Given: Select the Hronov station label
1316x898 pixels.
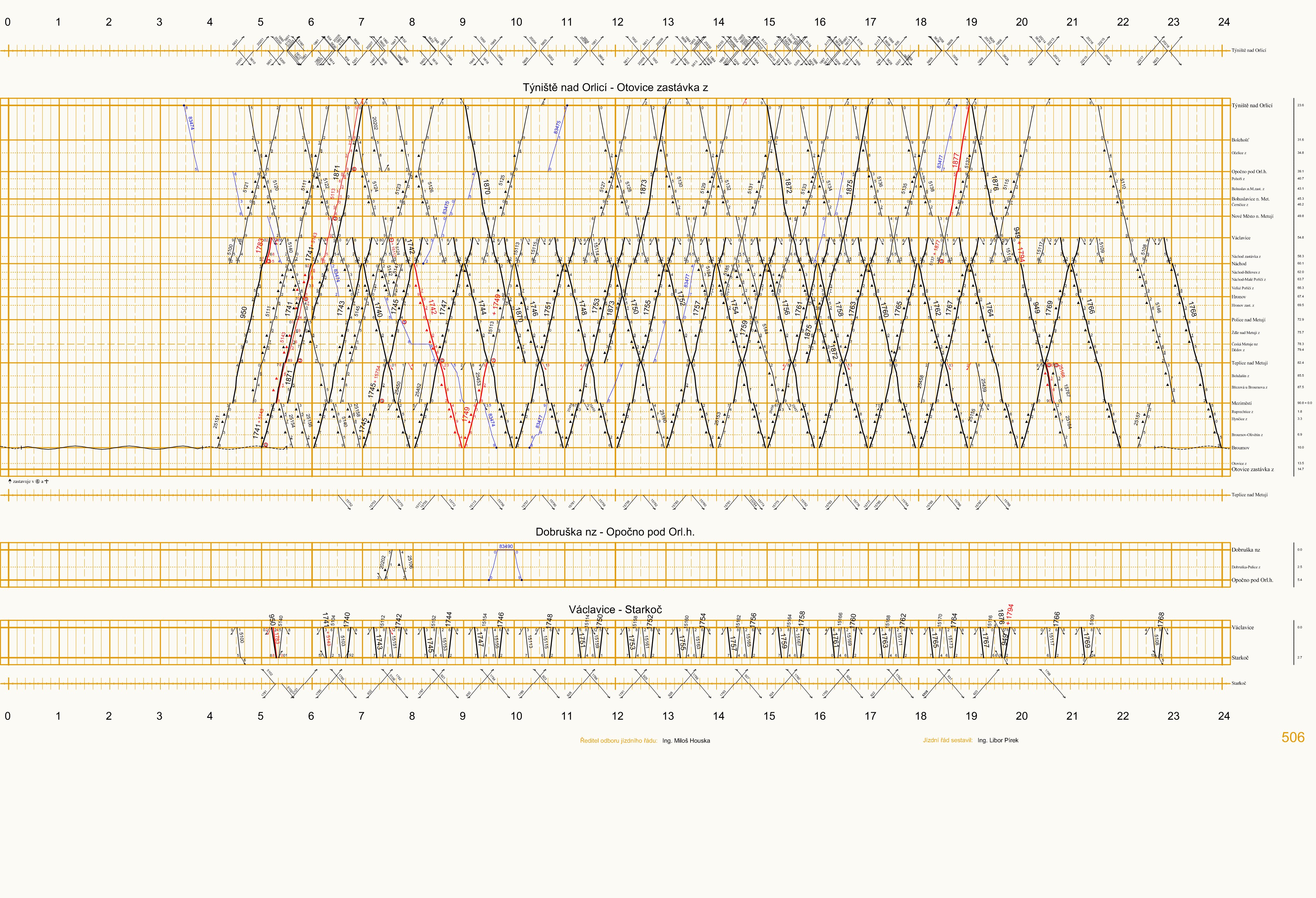Looking at the screenshot, I should (1238, 296).
